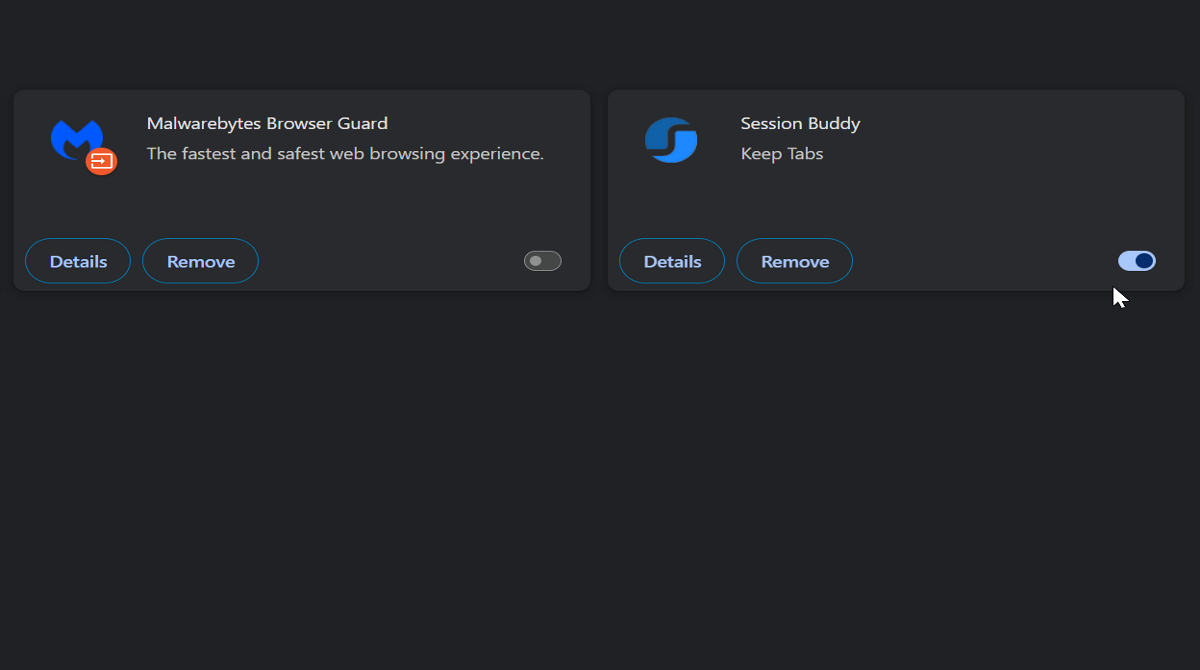Toggle Malwarebytes Browser Guard off-state switch
This screenshot has height=670, width=1200.
coord(542,260)
